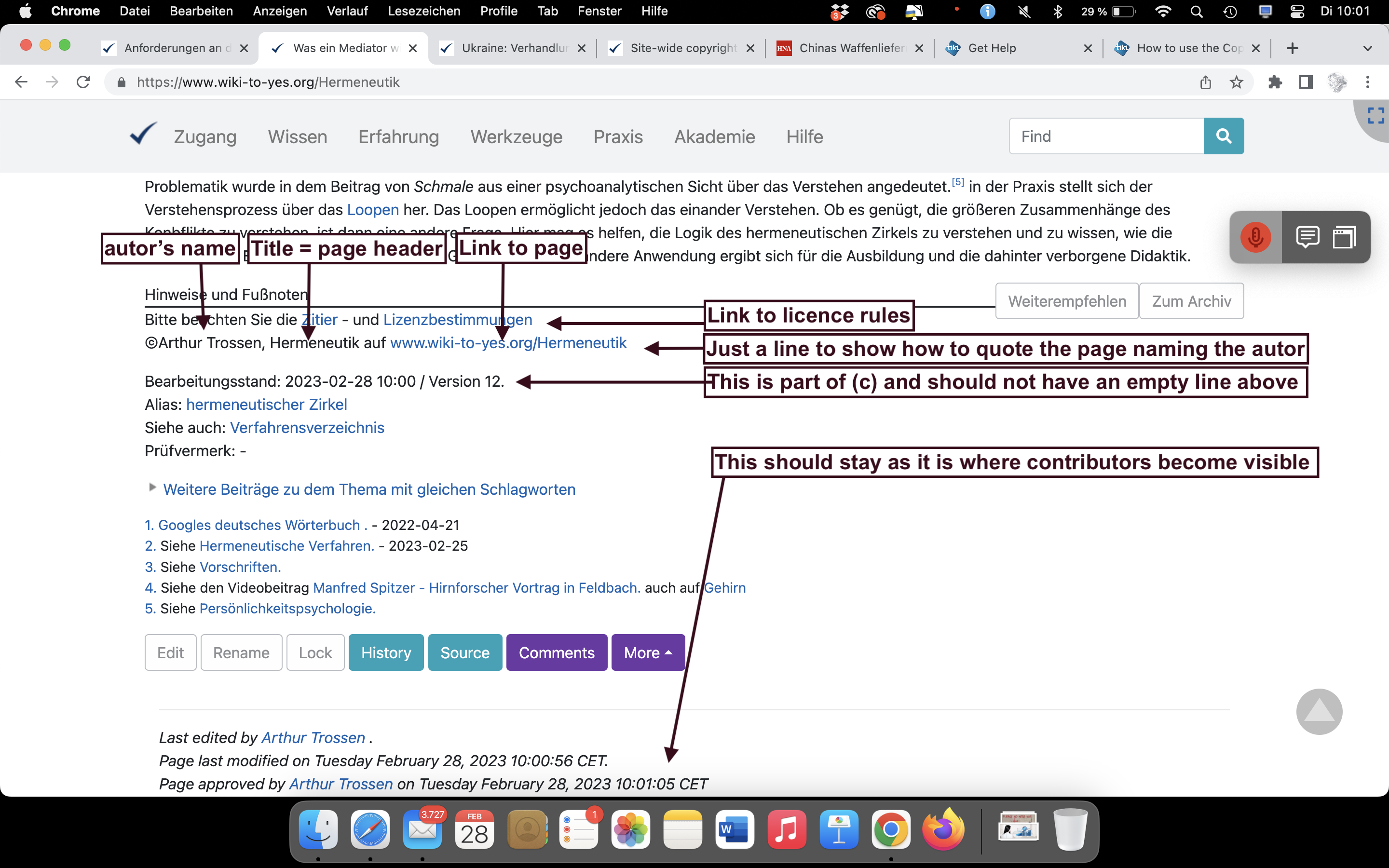Click into the Find search field
Image resolution: width=1389 pixels, height=868 pixels.
1105,136
